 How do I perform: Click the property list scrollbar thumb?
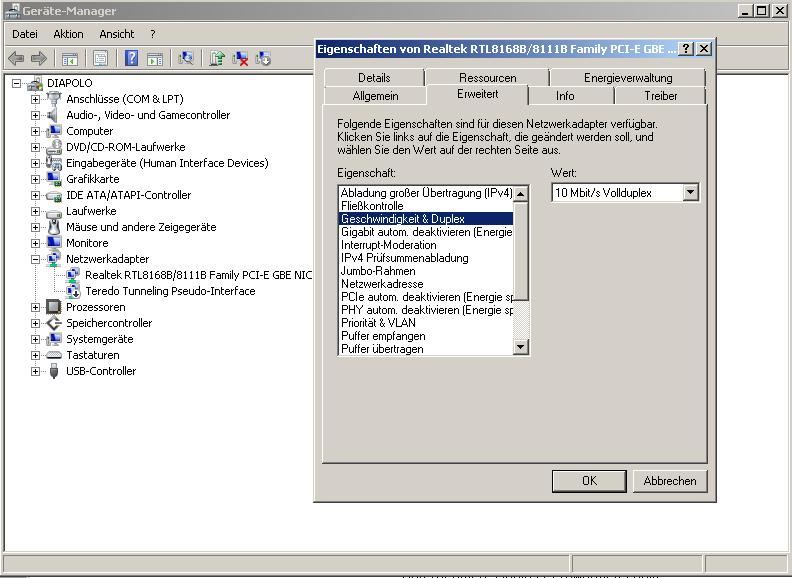520,251
